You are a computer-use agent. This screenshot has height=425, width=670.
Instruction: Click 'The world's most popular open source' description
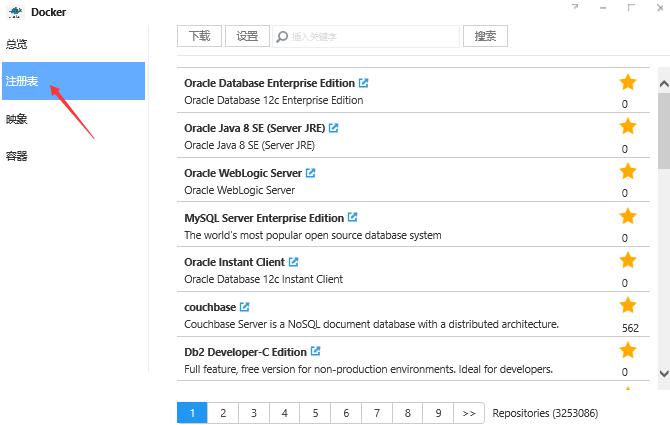313,235
